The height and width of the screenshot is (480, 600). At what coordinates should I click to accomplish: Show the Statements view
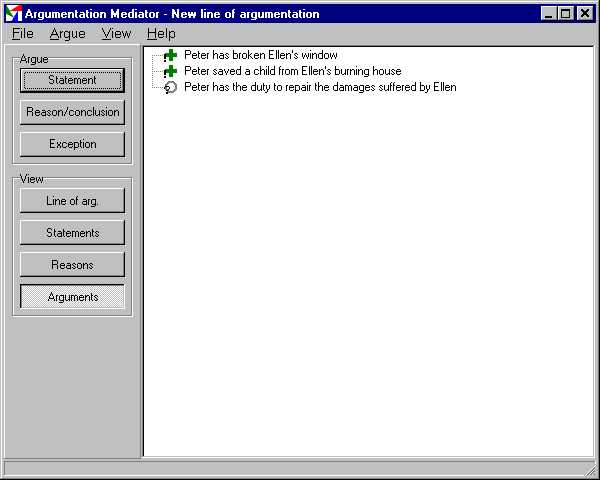(72, 233)
